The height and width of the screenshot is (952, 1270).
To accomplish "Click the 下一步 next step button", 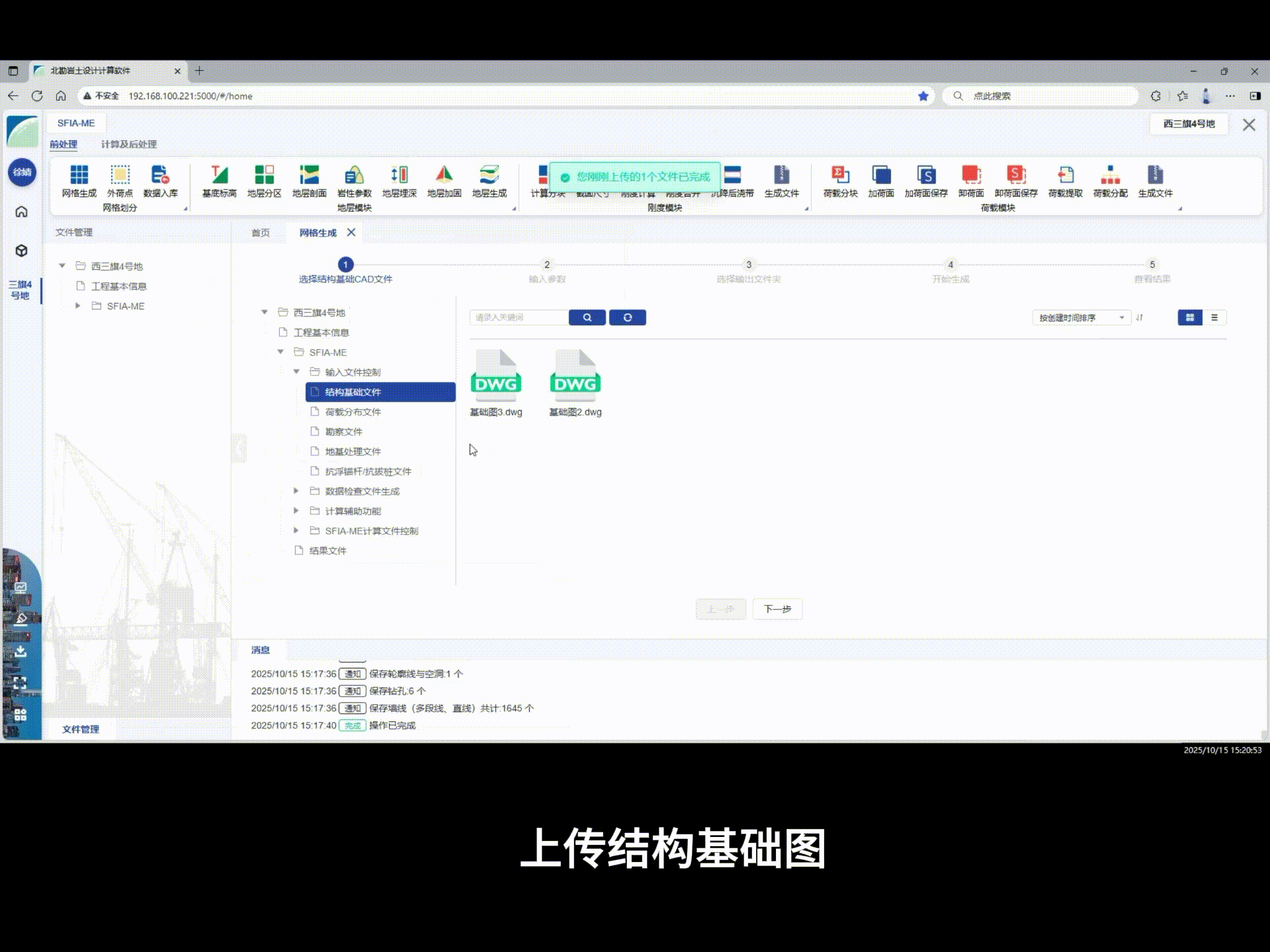I will coord(777,609).
